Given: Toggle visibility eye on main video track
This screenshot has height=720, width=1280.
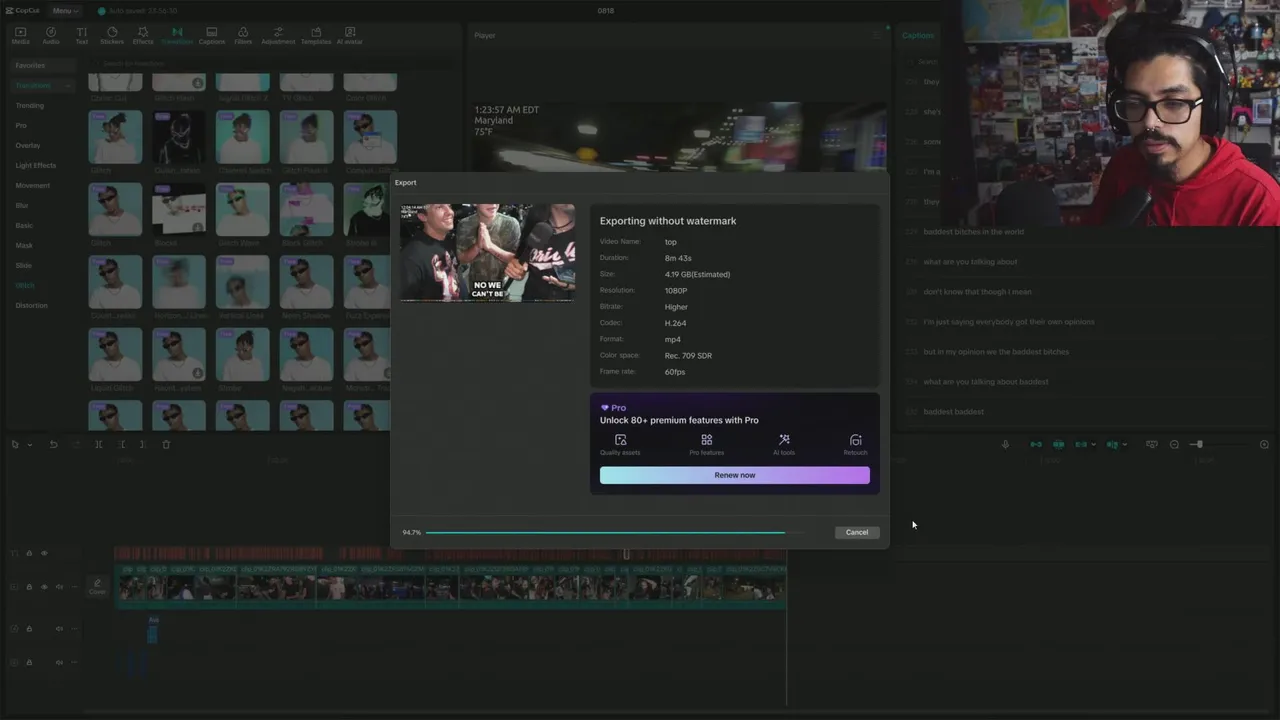Looking at the screenshot, I should tap(44, 587).
